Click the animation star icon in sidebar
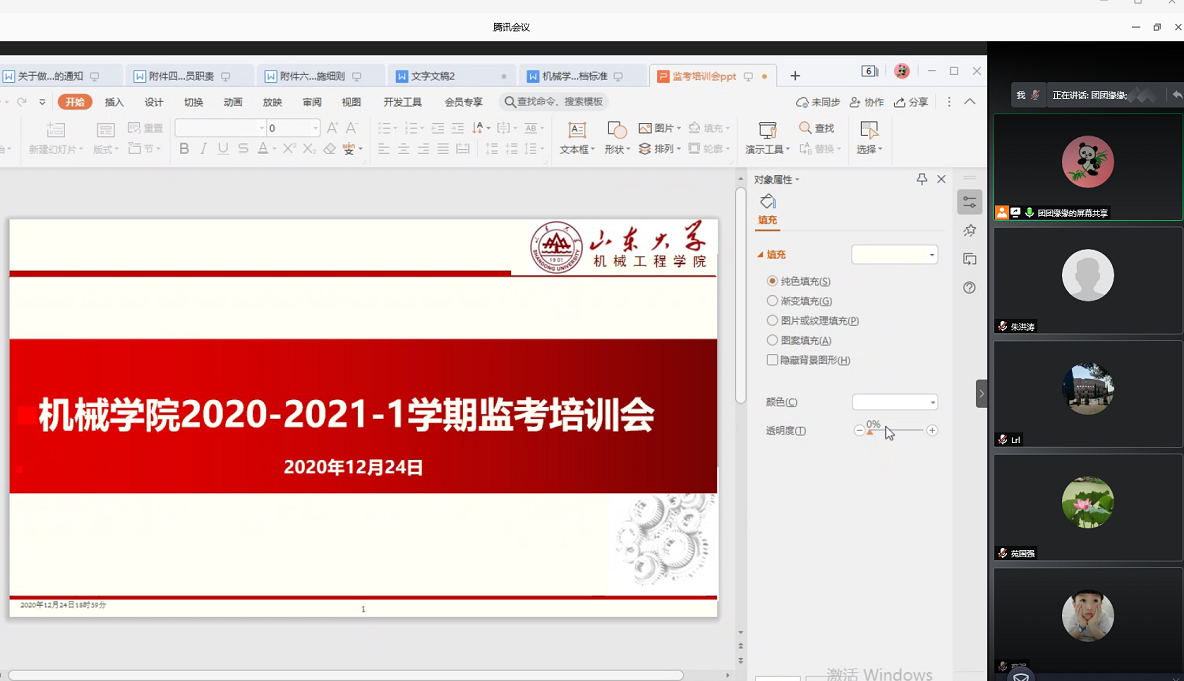Screen dimensions: 1184x681 tap(969, 231)
